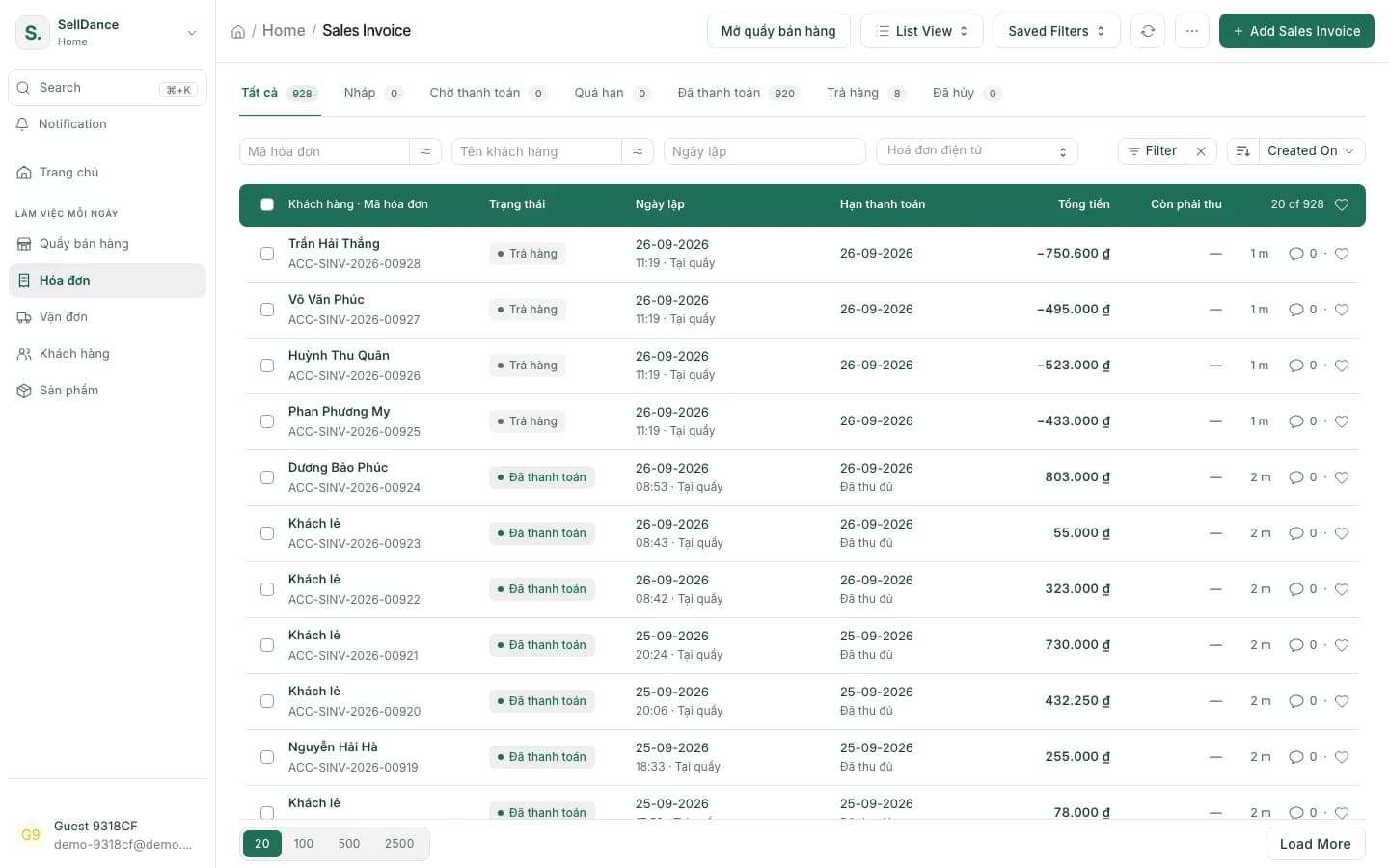Toggle sort direction icon beside Created On
Image resolution: width=1389 pixels, height=868 pixels.
pyautogui.click(x=1243, y=151)
